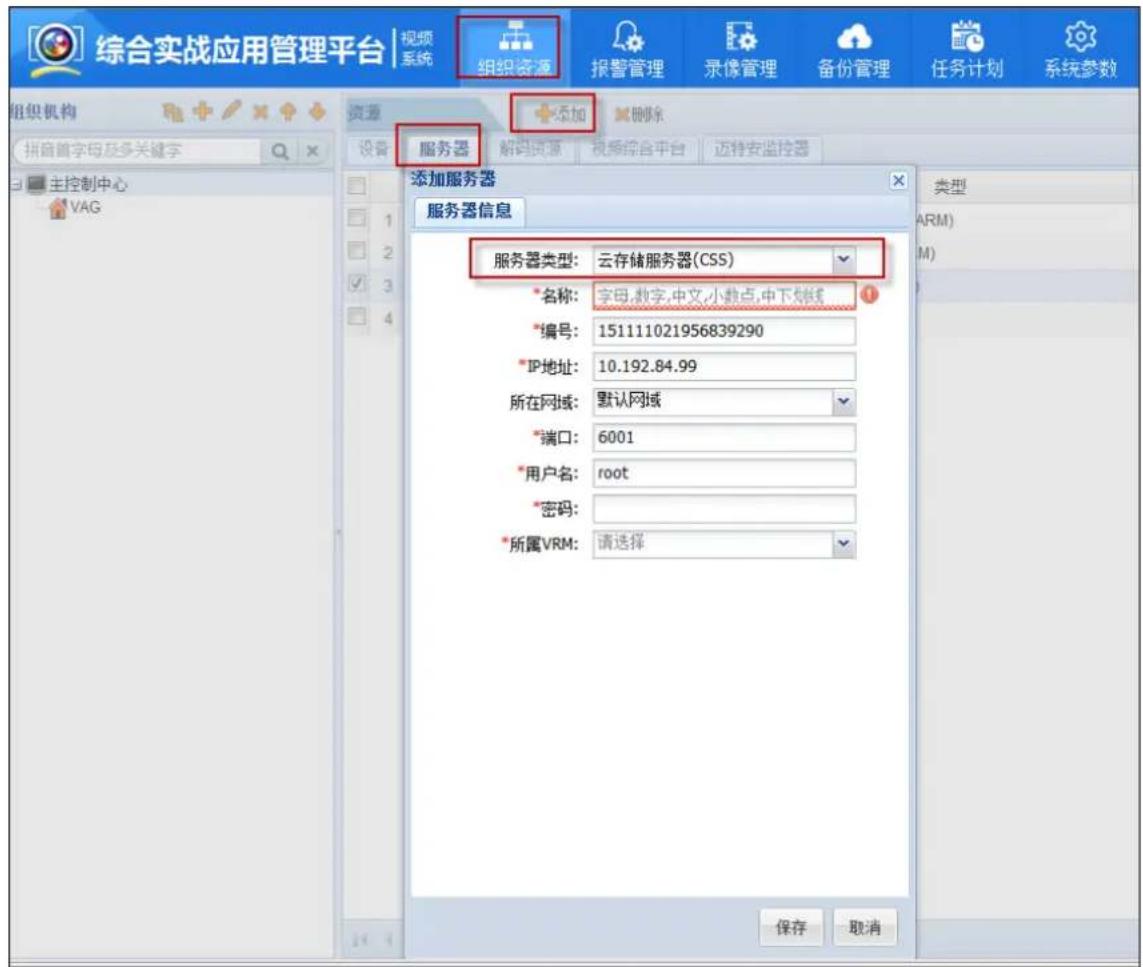1143x967 pixels.
Task: Focus the 用户名 username input field
Action: pos(724,473)
